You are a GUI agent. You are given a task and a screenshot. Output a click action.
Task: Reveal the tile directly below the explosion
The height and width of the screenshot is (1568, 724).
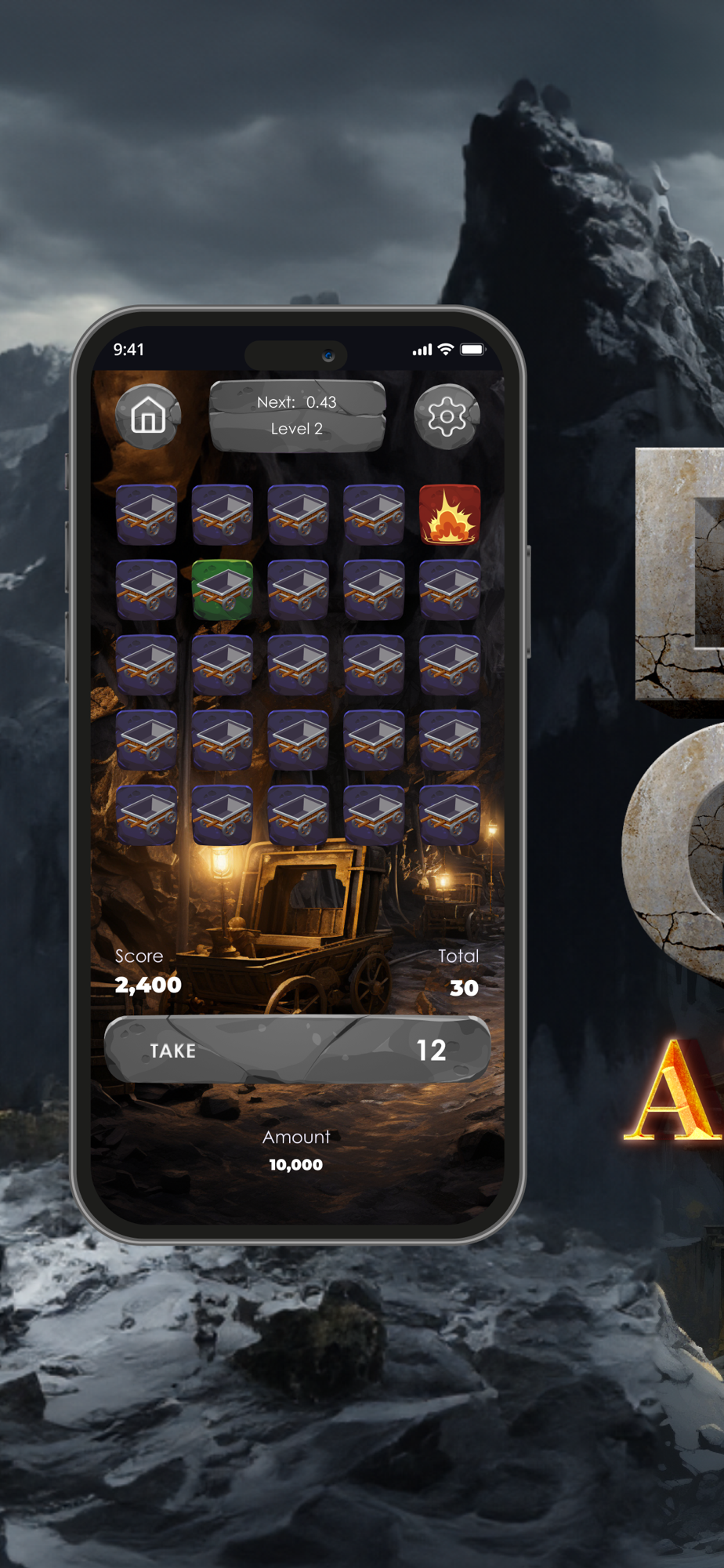pos(450,590)
